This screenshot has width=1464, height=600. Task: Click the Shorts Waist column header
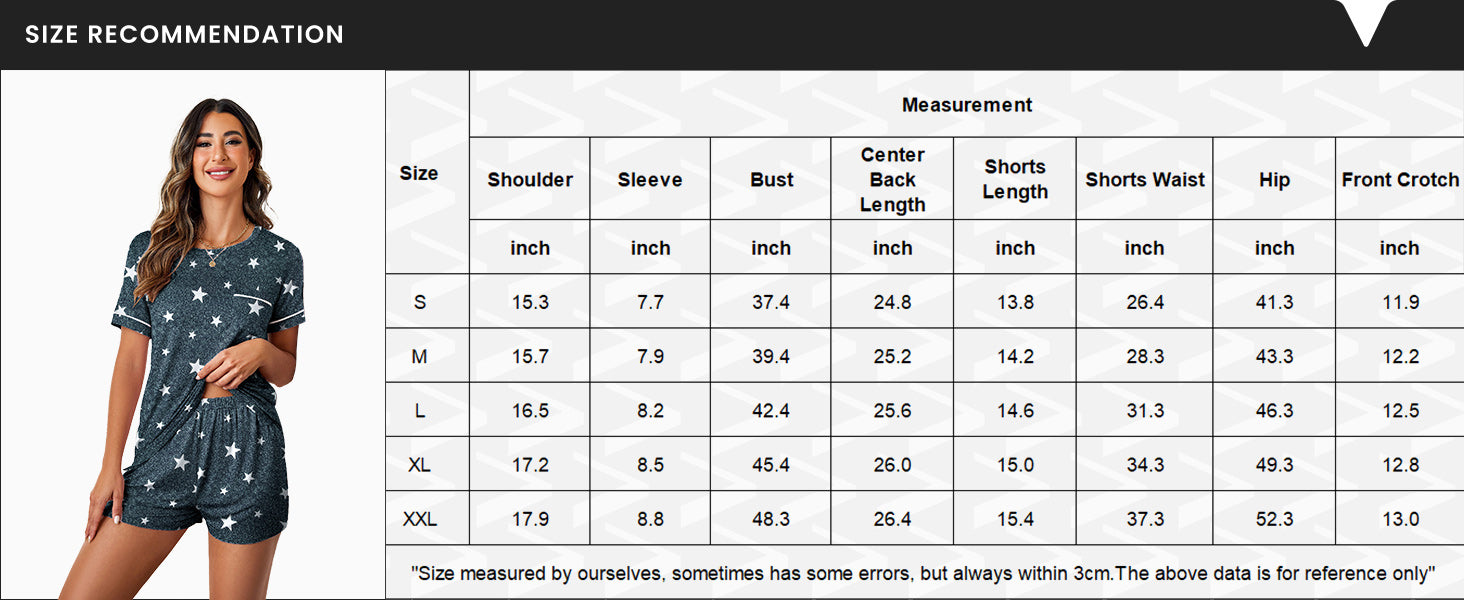click(x=1145, y=180)
